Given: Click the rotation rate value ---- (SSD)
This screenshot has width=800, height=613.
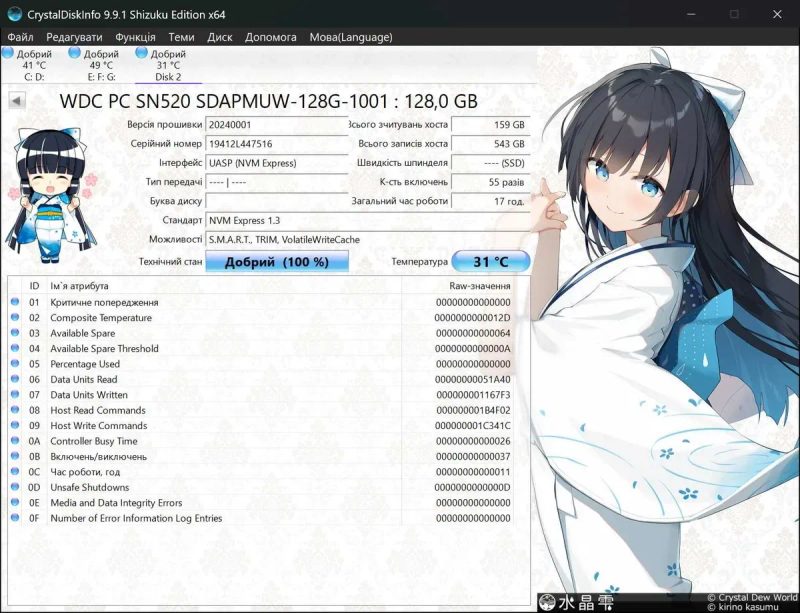Looking at the screenshot, I should (x=491, y=163).
